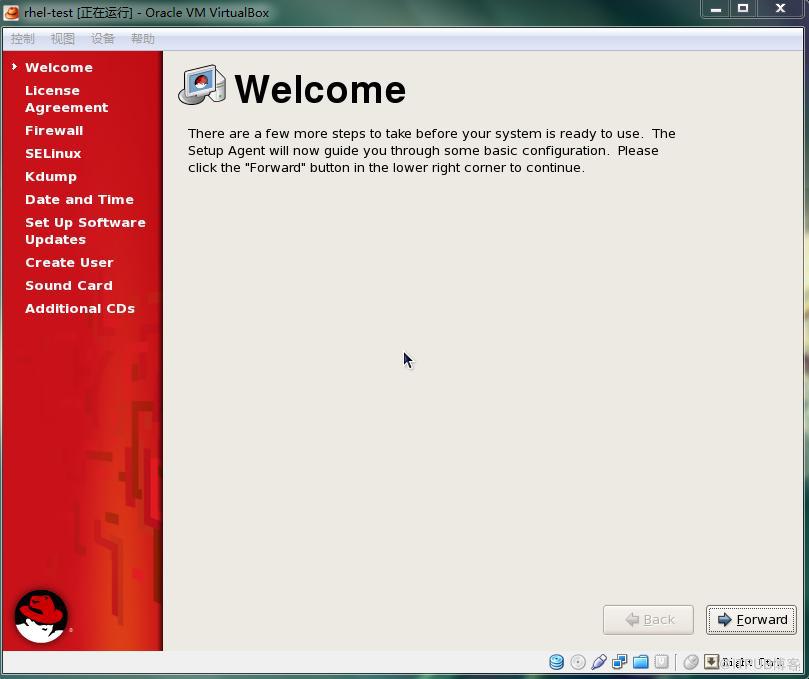Viewport: 809px width, 679px height.
Task: Minimize the VirtualBox window
Action: [x=716, y=9]
